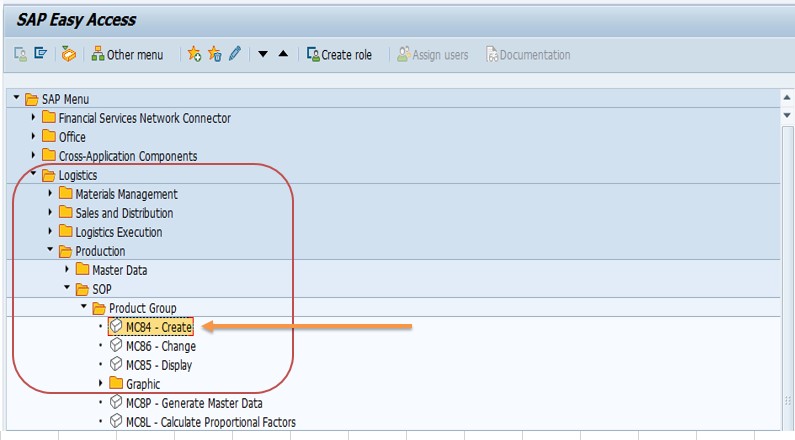
Task: Click Cross-Application Components folder icon
Action: pyautogui.click(x=49, y=155)
